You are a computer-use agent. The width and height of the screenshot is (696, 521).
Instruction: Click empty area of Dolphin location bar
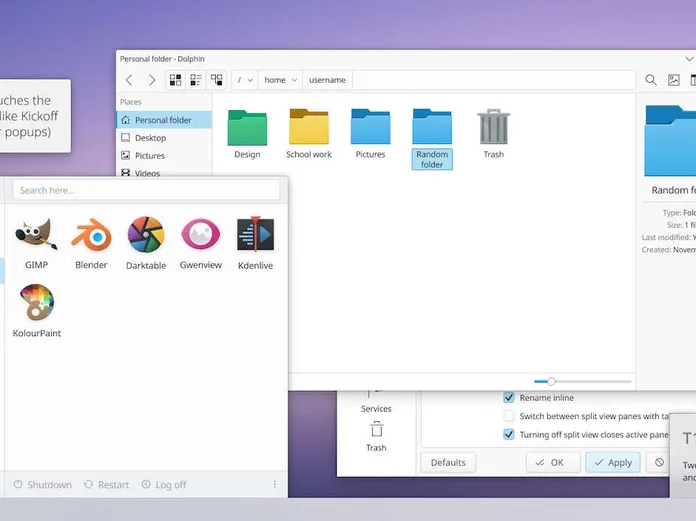(x=493, y=80)
